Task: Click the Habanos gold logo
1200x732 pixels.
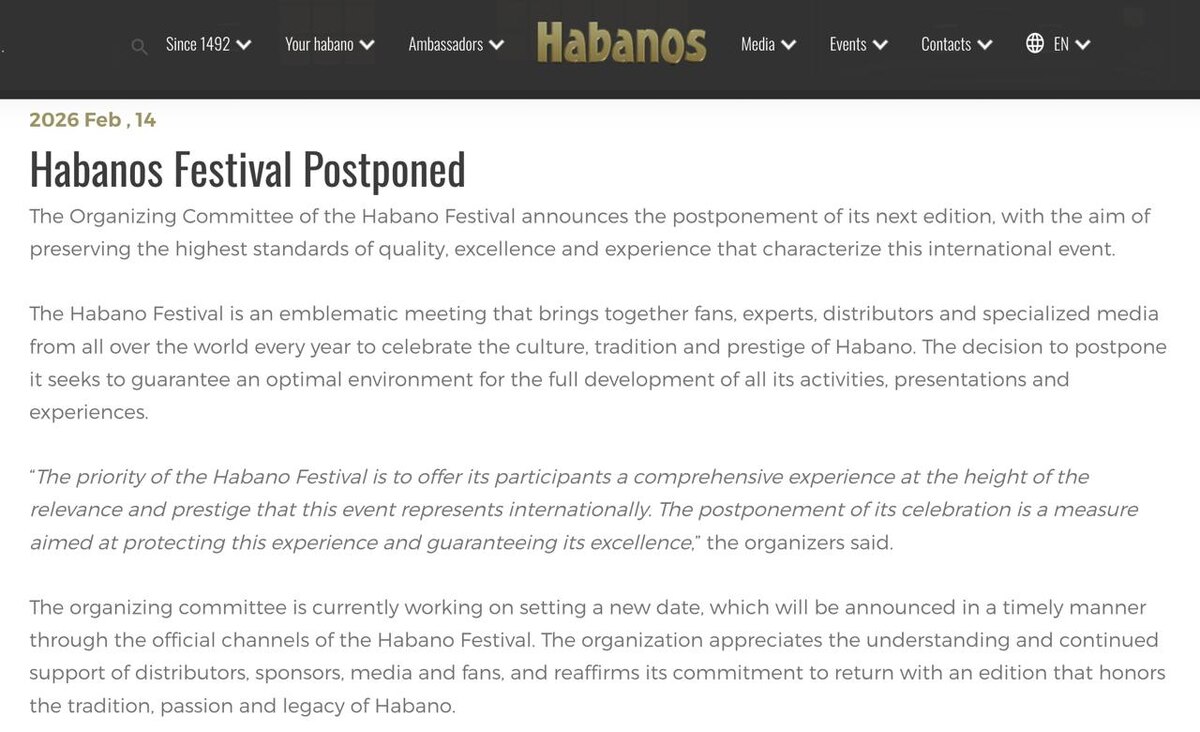Action: click(x=621, y=43)
